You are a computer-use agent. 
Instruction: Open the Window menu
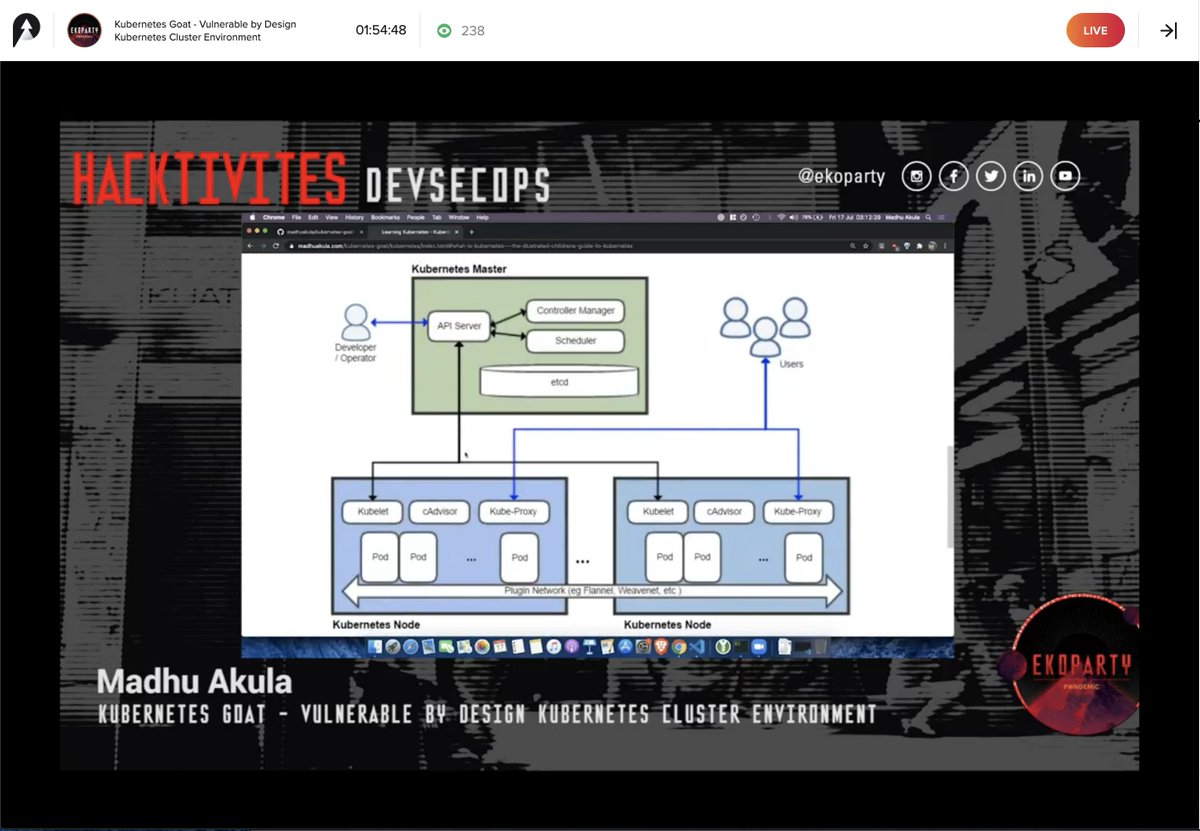pos(459,217)
